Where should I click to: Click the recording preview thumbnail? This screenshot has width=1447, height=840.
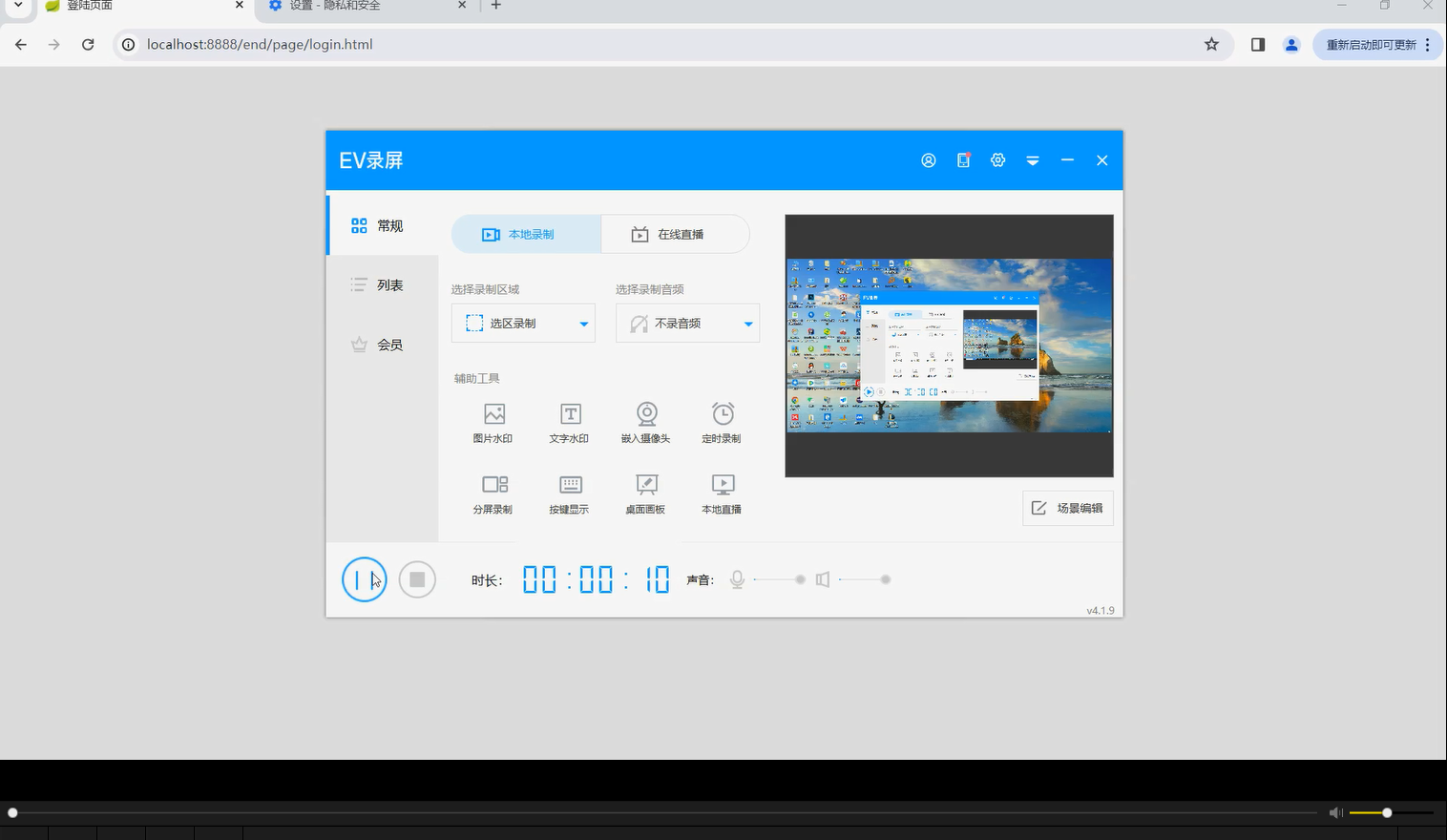tap(949, 346)
